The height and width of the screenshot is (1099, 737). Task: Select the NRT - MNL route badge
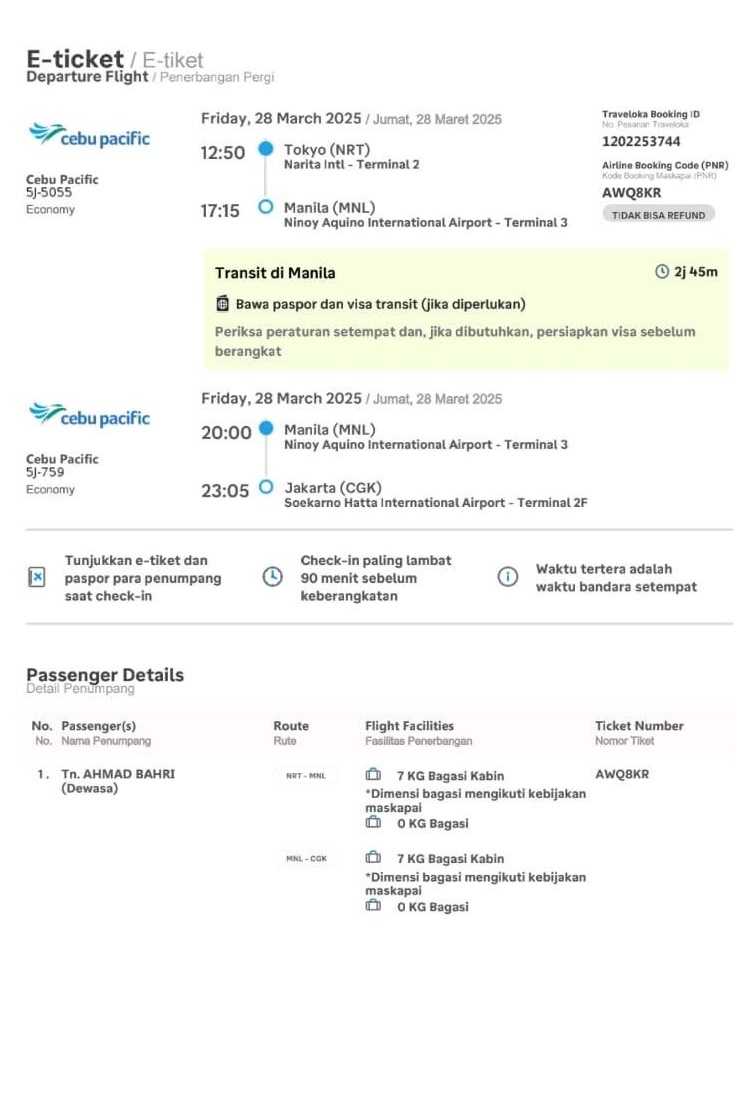click(306, 775)
